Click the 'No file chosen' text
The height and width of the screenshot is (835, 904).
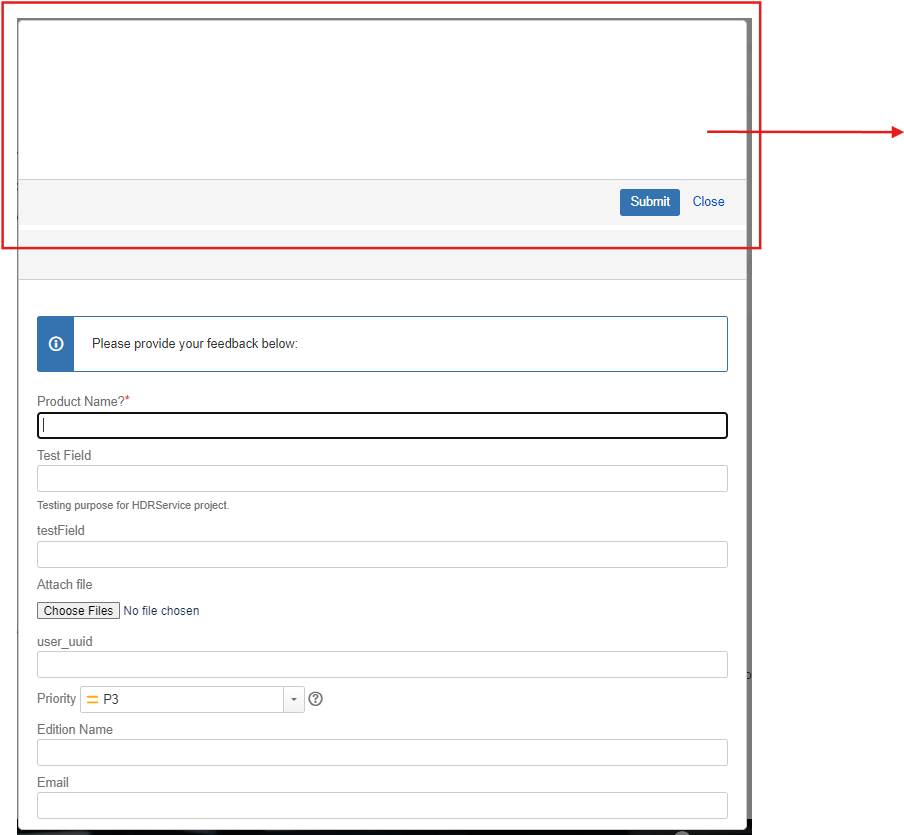click(x=161, y=611)
